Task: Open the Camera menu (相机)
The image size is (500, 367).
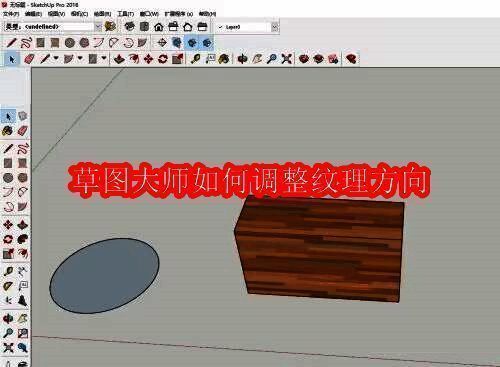Action: coord(79,14)
